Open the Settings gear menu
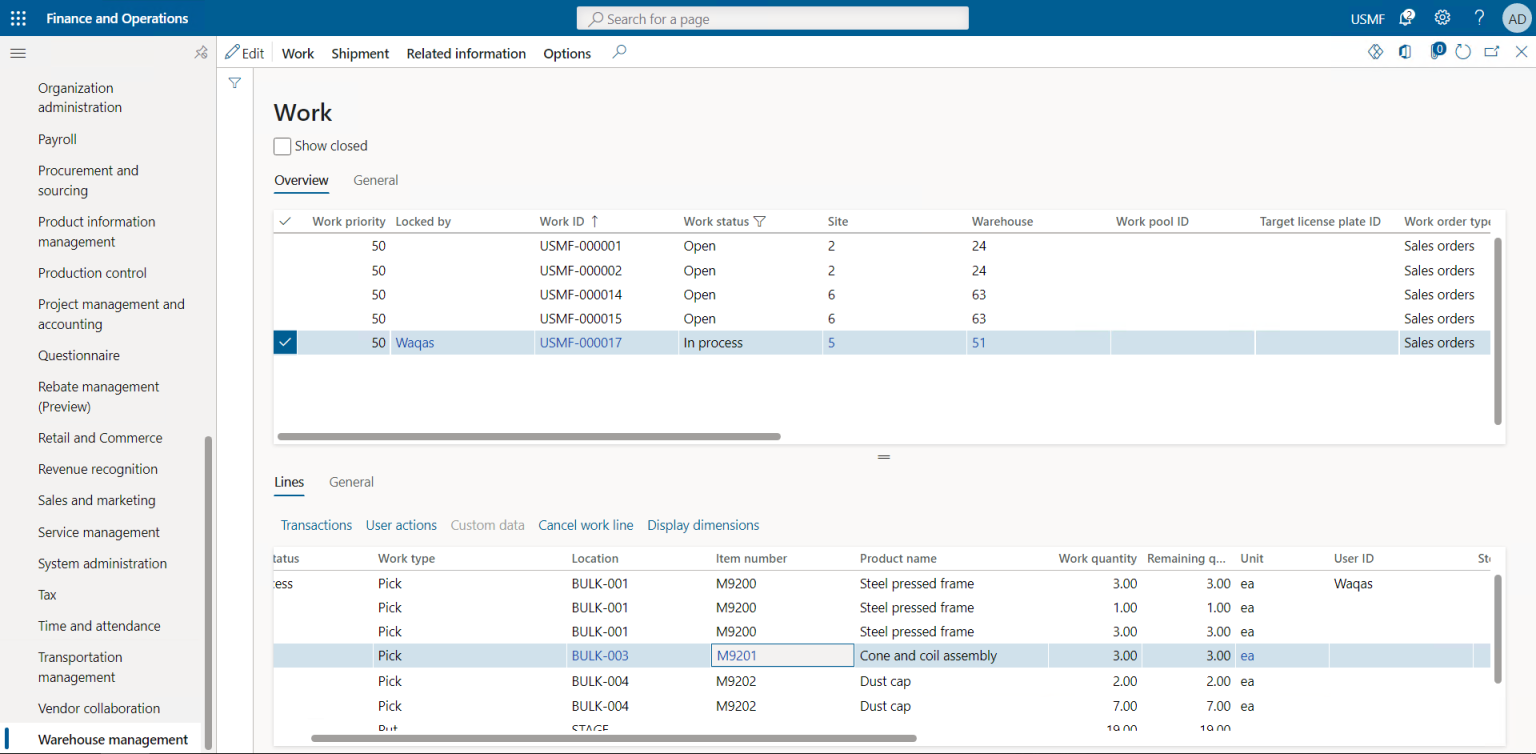The height and width of the screenshot is (754, 1536). [x=1441, y=17]
